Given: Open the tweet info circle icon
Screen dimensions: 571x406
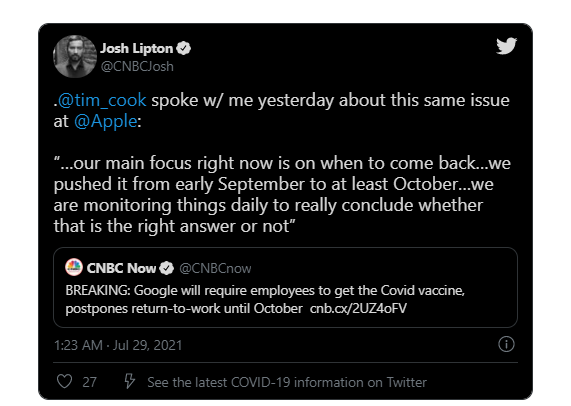Looking at the screenshot, I should point(506,344).
